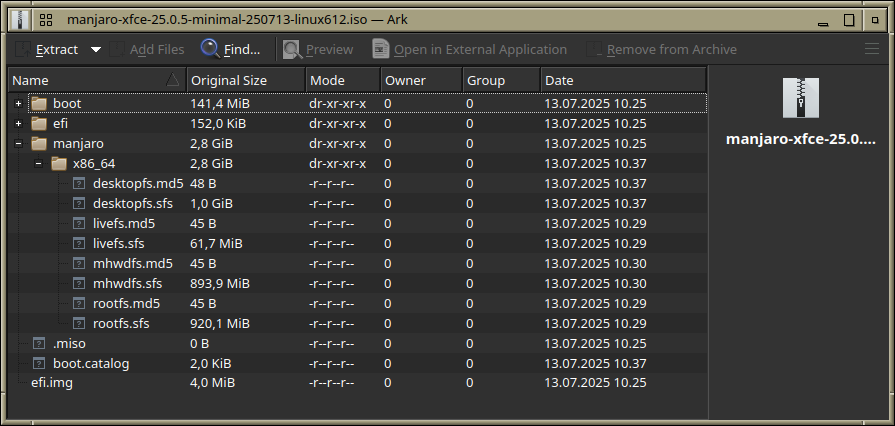Collapse the manjaro folder

point(18,144)
